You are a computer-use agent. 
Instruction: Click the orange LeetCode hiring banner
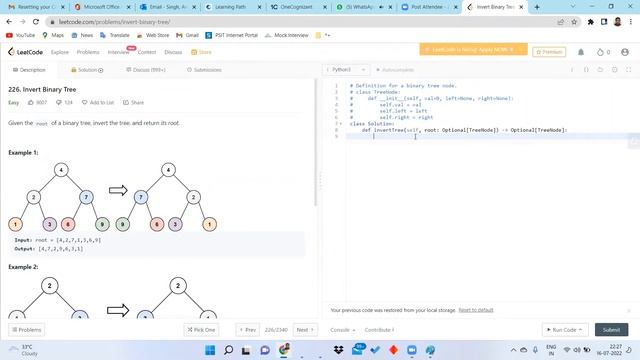click(x=473, y=50)
